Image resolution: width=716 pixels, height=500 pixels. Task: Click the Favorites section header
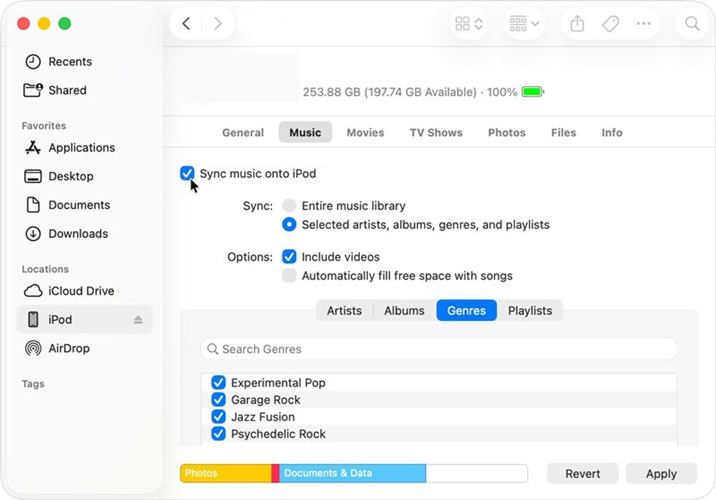coord(44,126)
